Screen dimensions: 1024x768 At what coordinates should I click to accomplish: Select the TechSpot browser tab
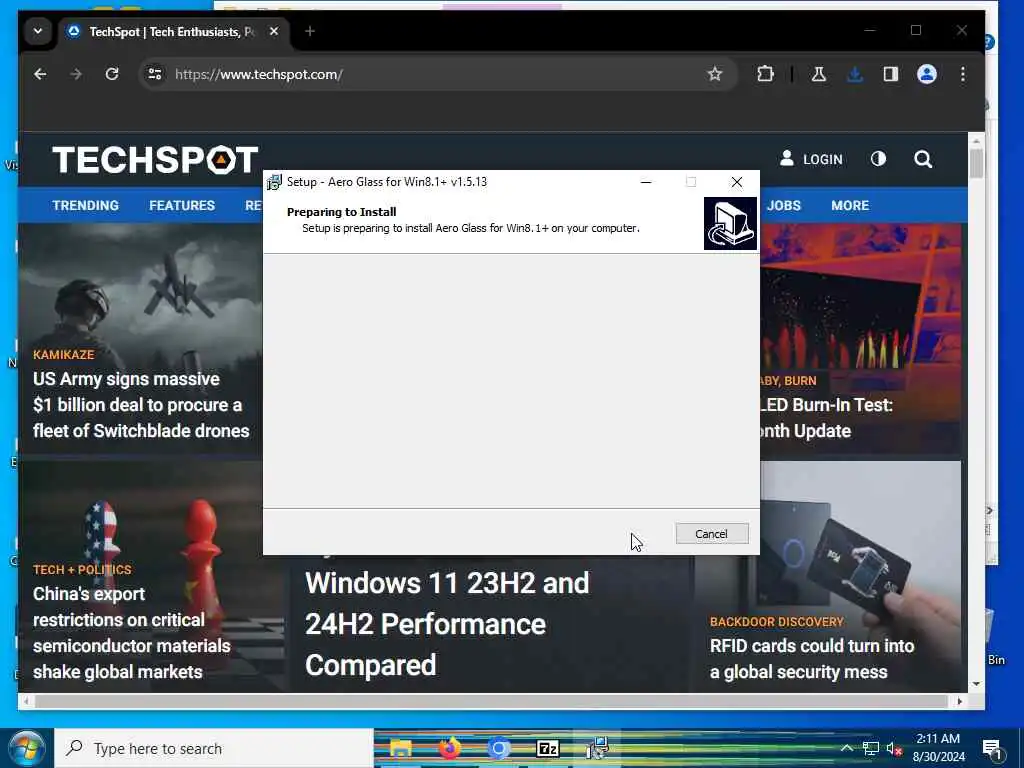point(171,31)
